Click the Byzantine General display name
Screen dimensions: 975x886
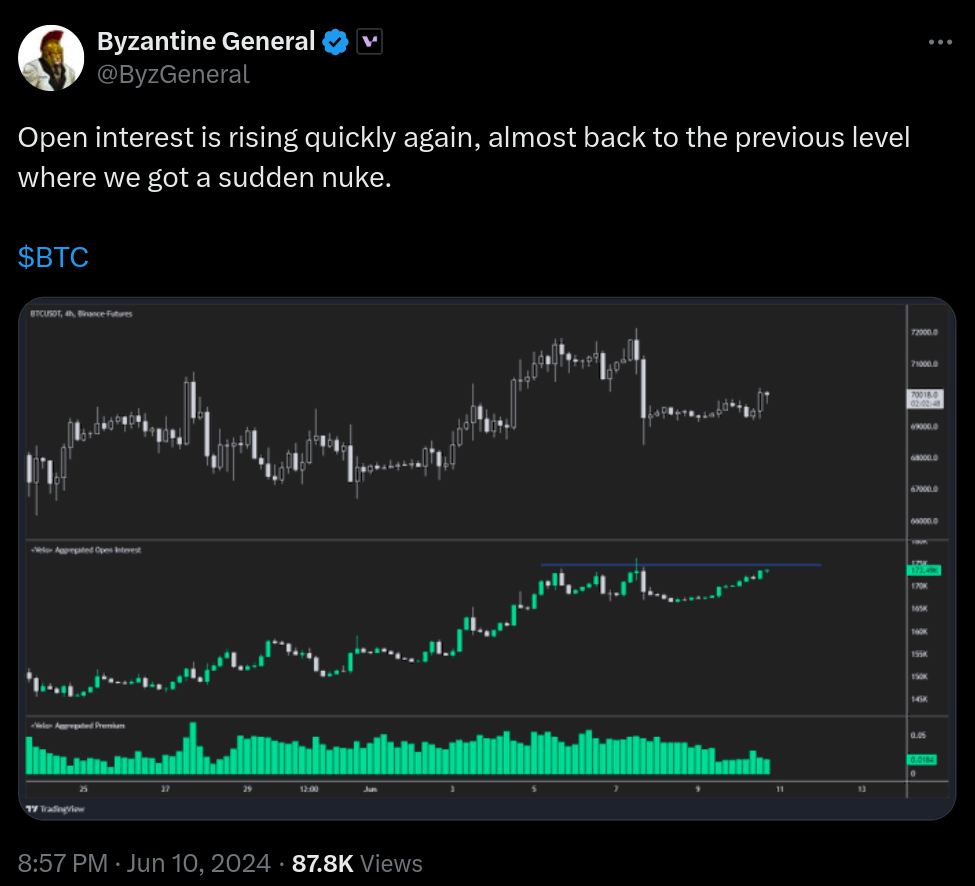tap(206, 42)
